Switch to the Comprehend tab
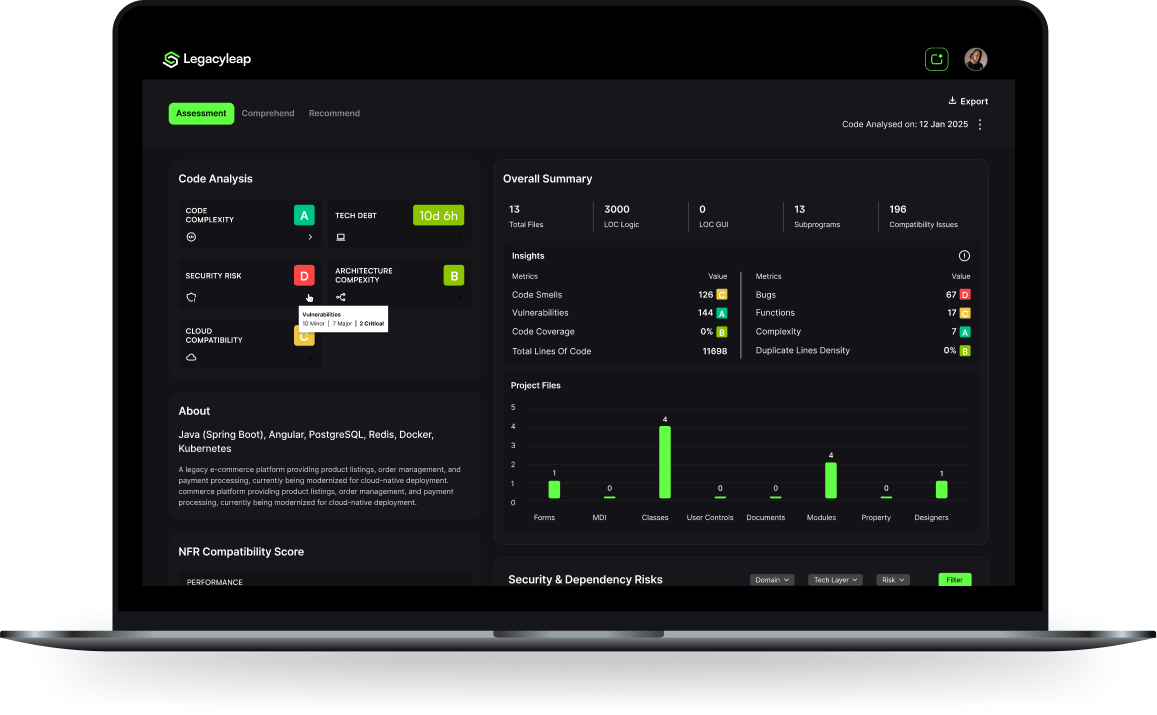 click(267, 113)
